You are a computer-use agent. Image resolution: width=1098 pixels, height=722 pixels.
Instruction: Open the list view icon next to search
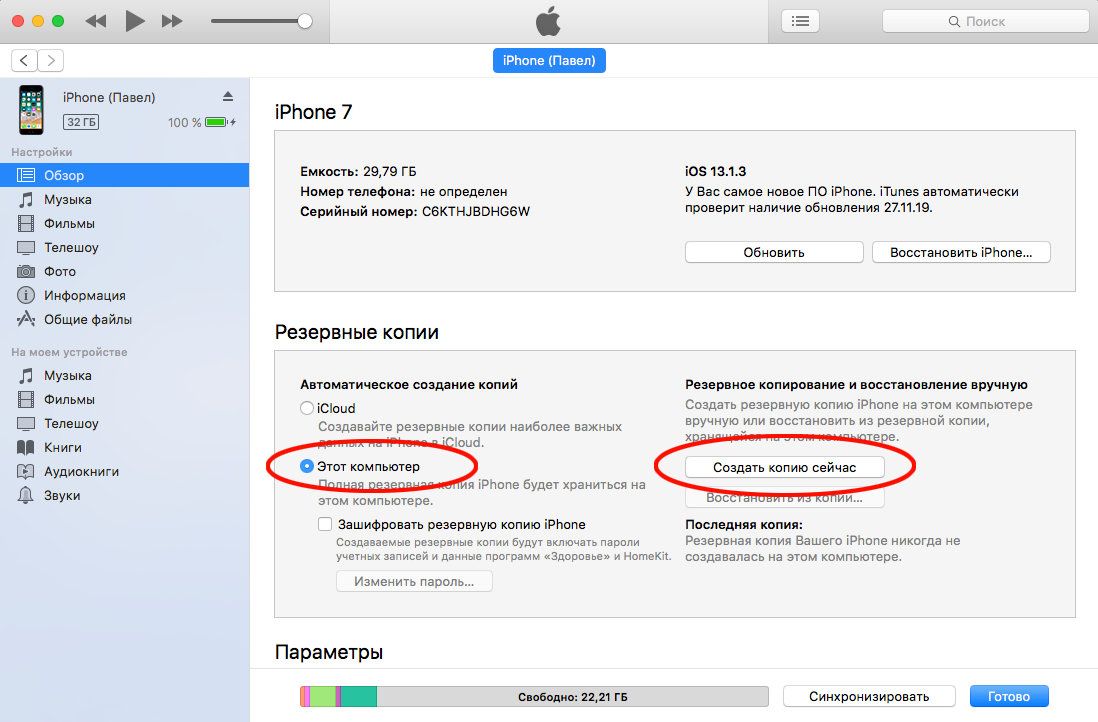click(x=800, y=21)
